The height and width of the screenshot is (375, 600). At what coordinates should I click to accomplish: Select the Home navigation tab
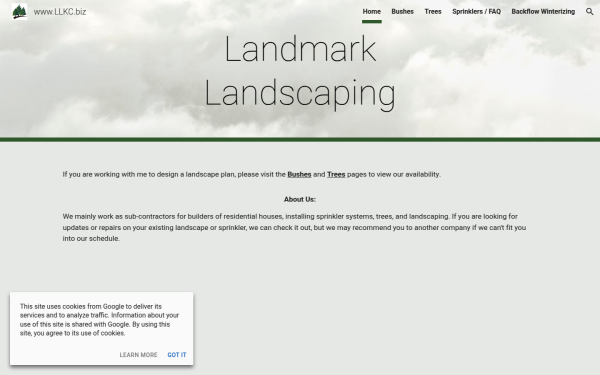click(x=372, y=11)
